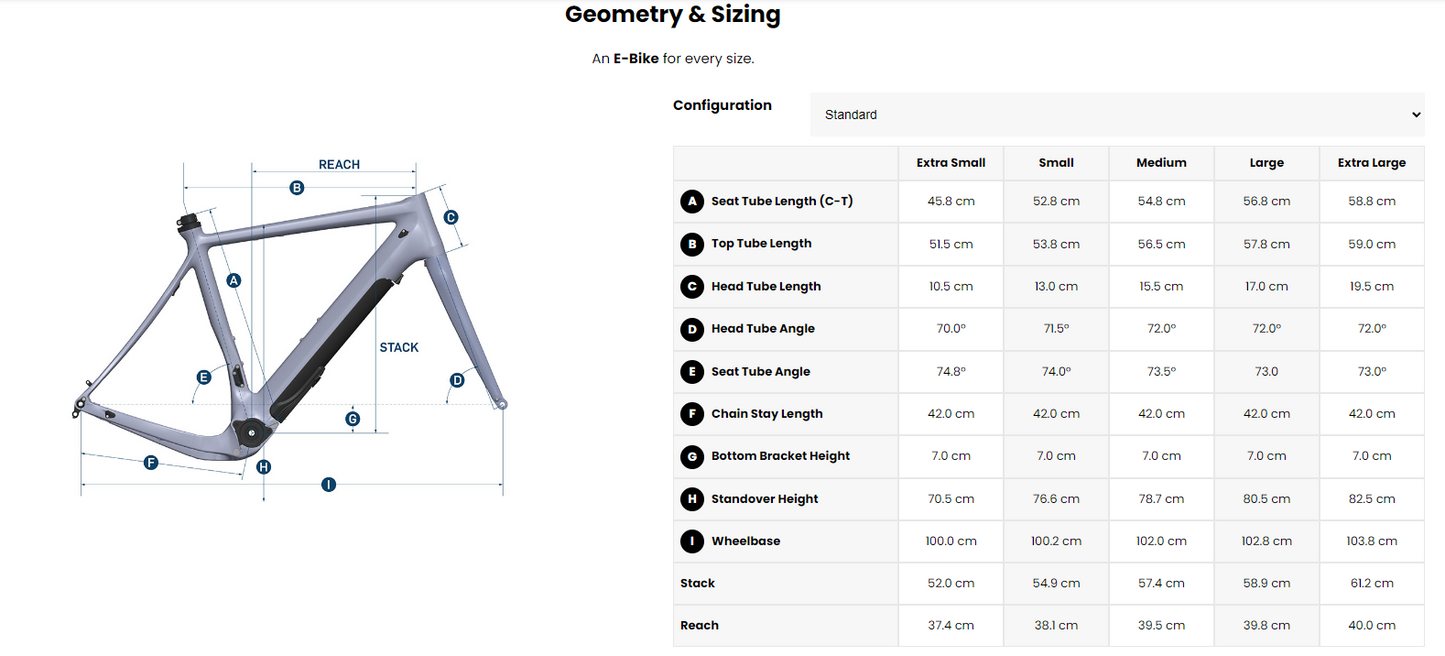
Task: Click the D icon beside Head Tube Angle
Action: point(691,329)
